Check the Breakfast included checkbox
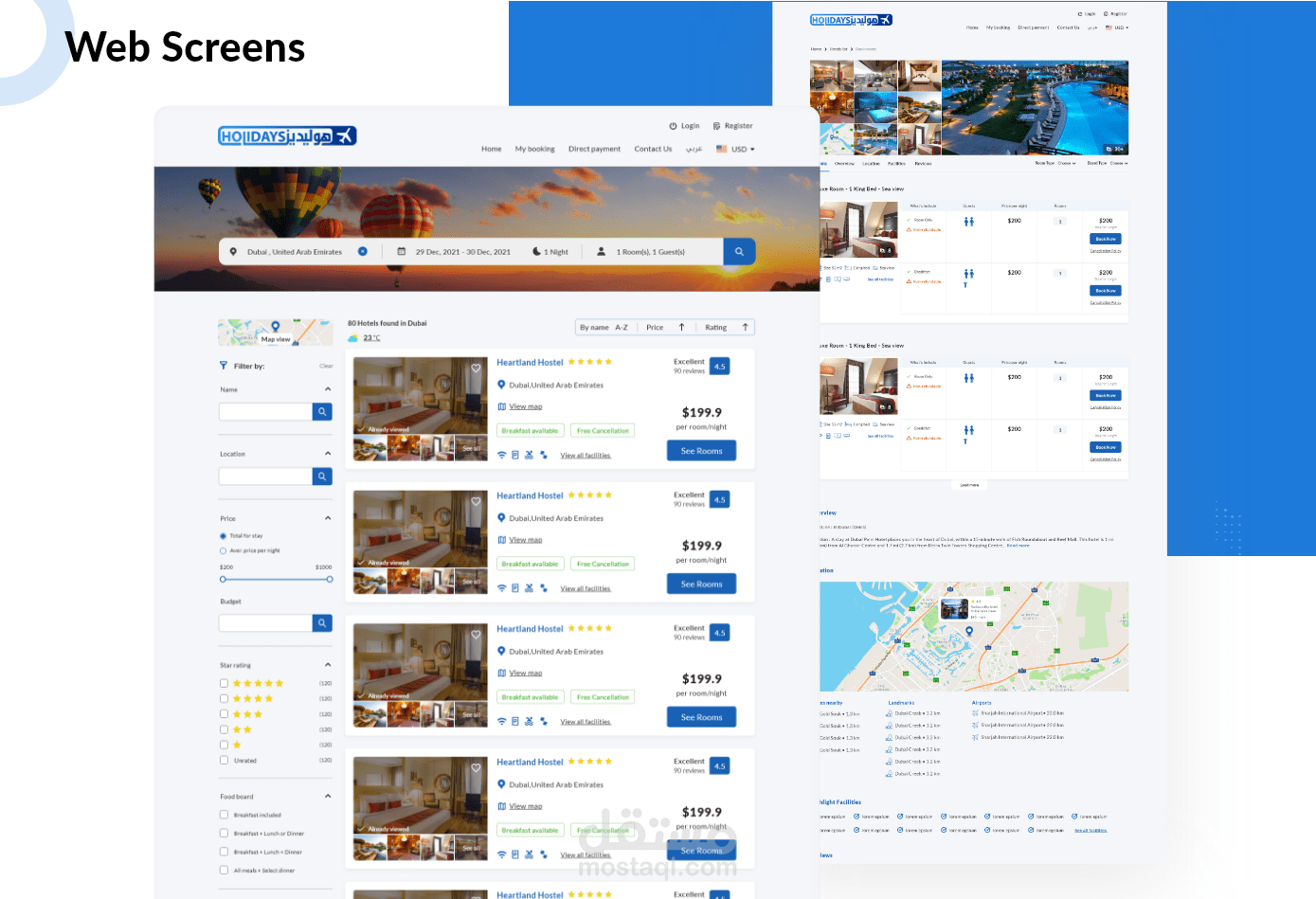The image size is (1316, 899). 225,815
